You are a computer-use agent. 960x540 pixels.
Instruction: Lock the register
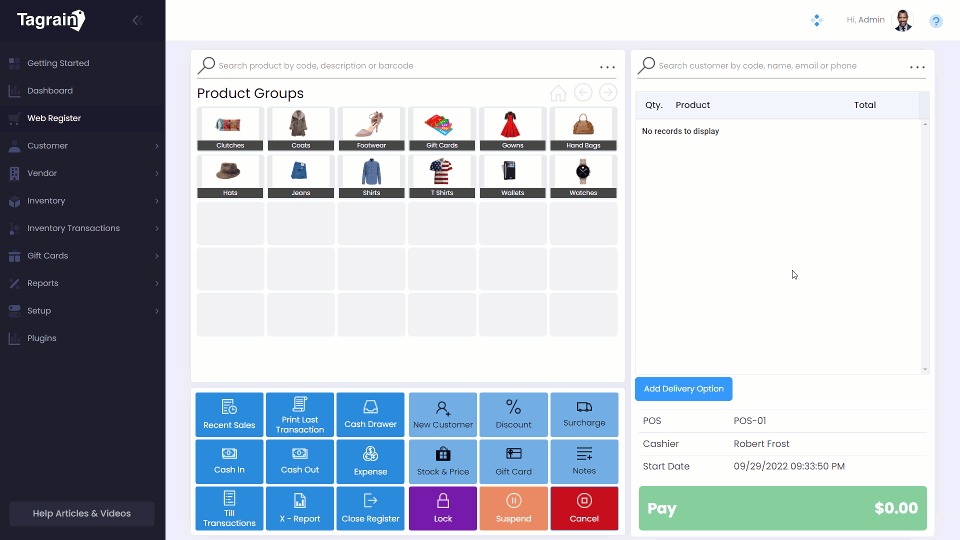[443, 508]
